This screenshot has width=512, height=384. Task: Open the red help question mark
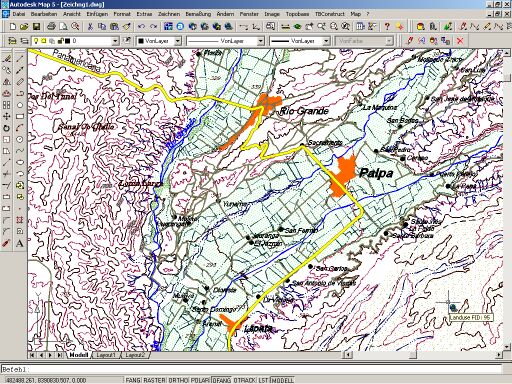coord(387,26)
